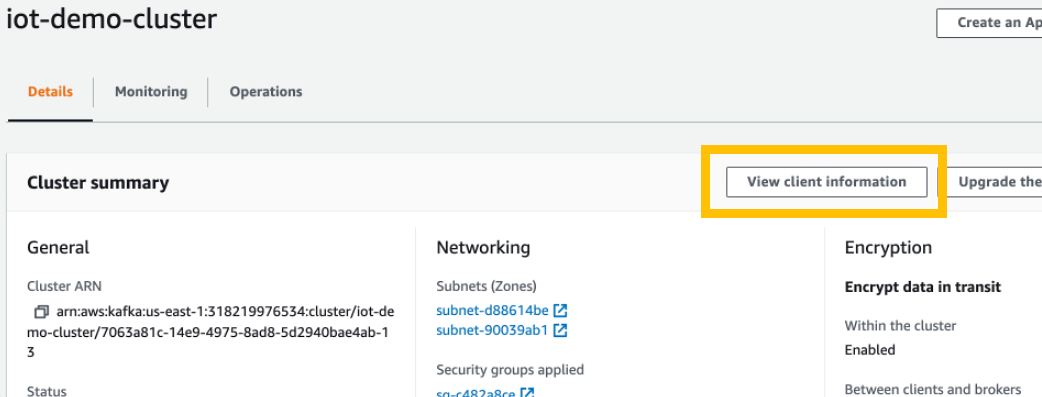Image resolution: width=1042 pixels, height=397 pixels.
Task: Open the sg-c482a8ce security group link
Action: [x=476, y=393]
